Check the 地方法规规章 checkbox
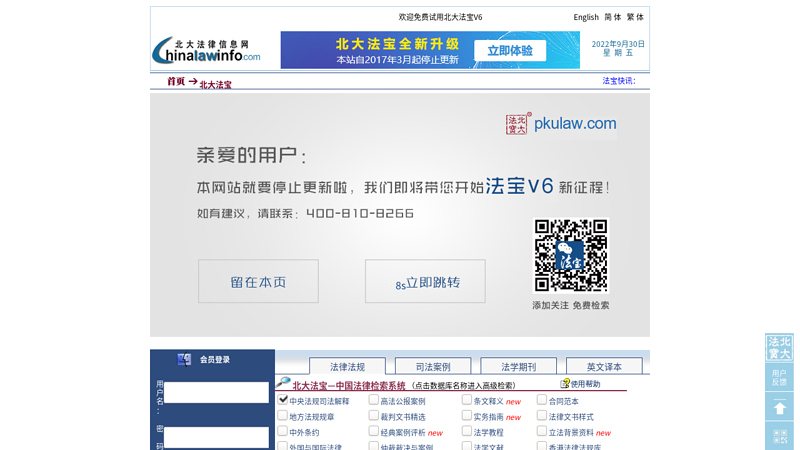800x450 pixels. 283,416
